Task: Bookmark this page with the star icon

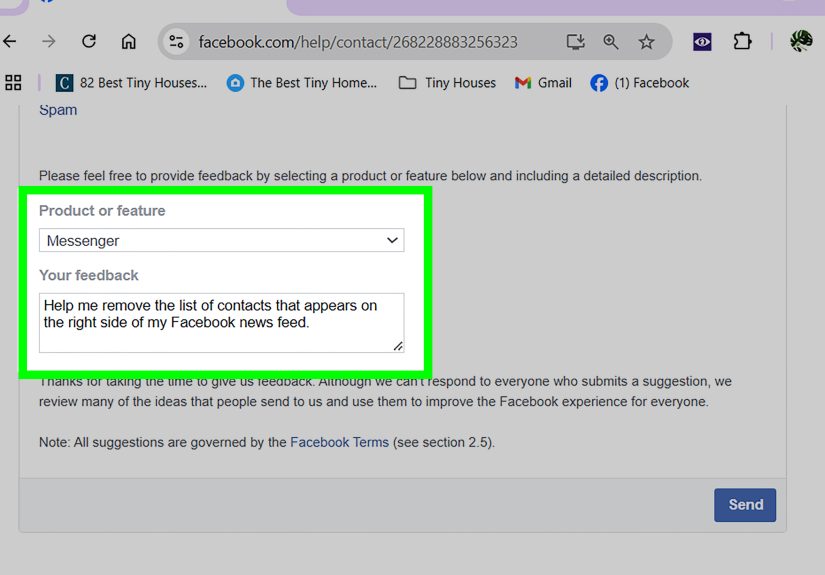Action: [x=647, y=42]
